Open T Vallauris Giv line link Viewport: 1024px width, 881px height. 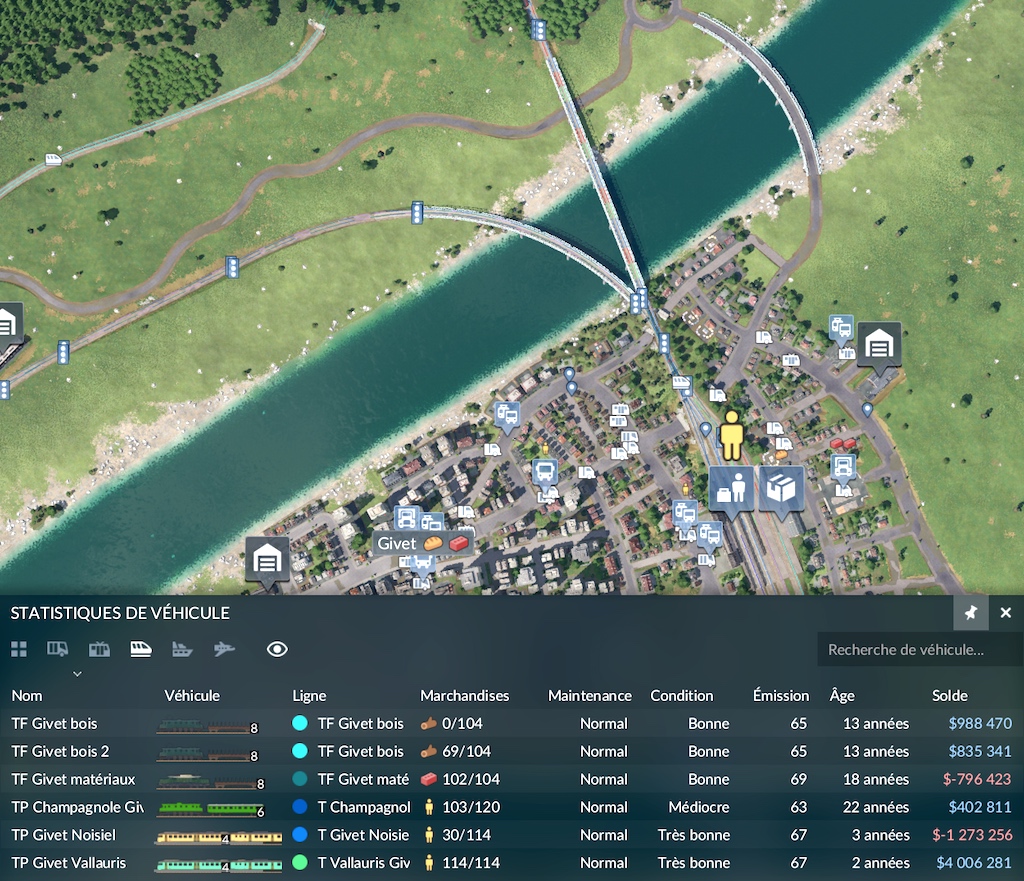point(364,863)
